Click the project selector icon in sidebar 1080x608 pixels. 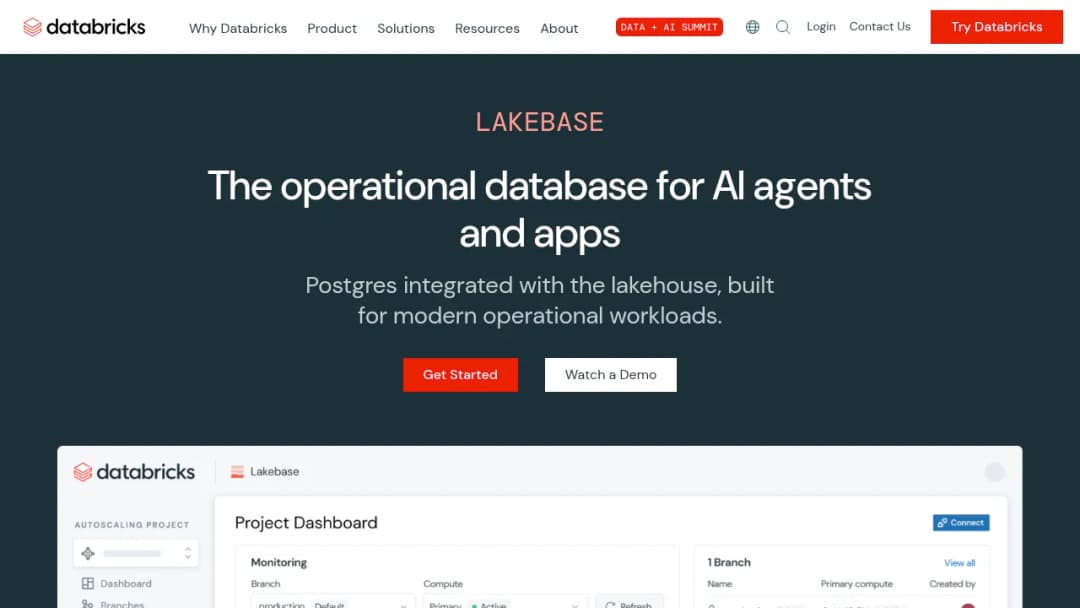[x=88, y=553]
